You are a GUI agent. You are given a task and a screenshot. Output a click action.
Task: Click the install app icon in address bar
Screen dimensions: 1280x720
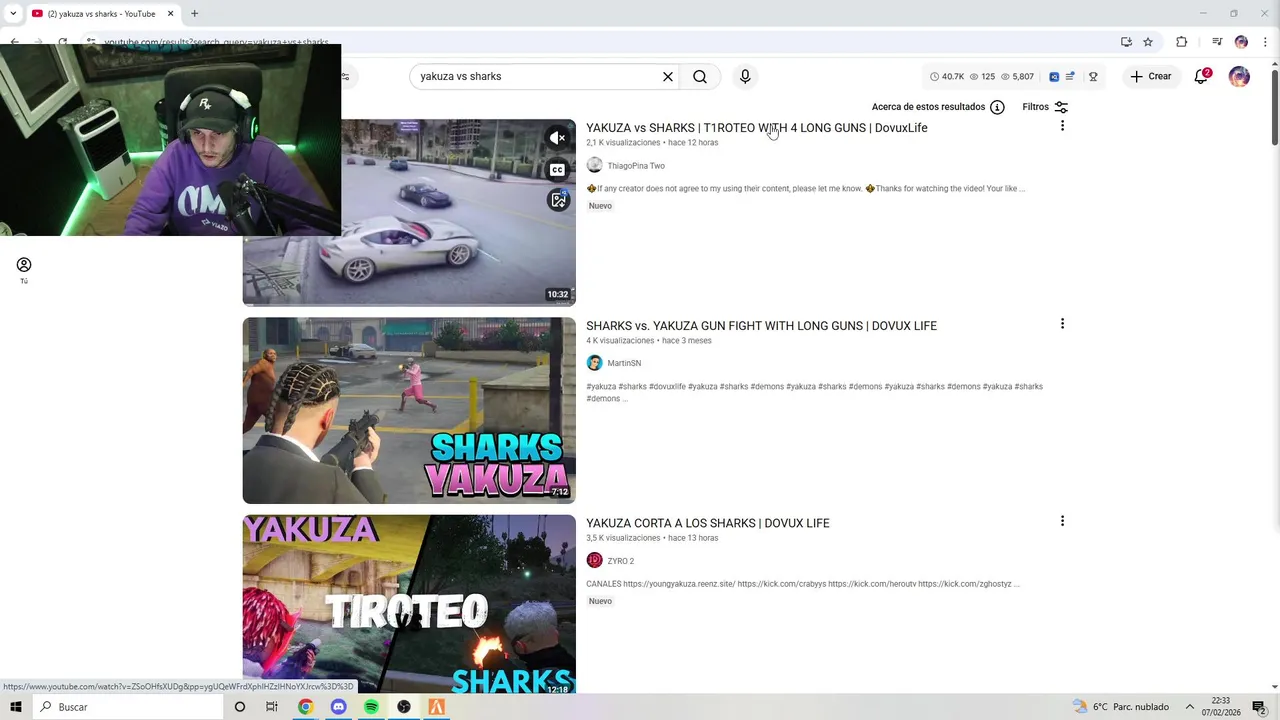[1126, 42]
